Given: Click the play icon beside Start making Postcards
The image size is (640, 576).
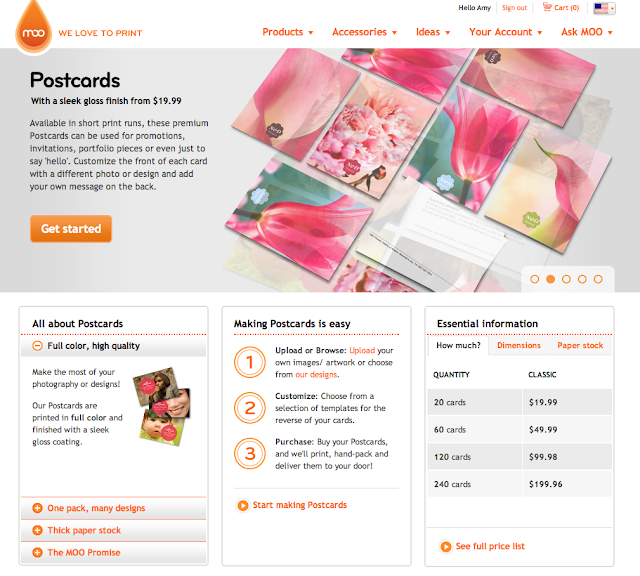Looking at the screenshot, I should click(242, 505).
